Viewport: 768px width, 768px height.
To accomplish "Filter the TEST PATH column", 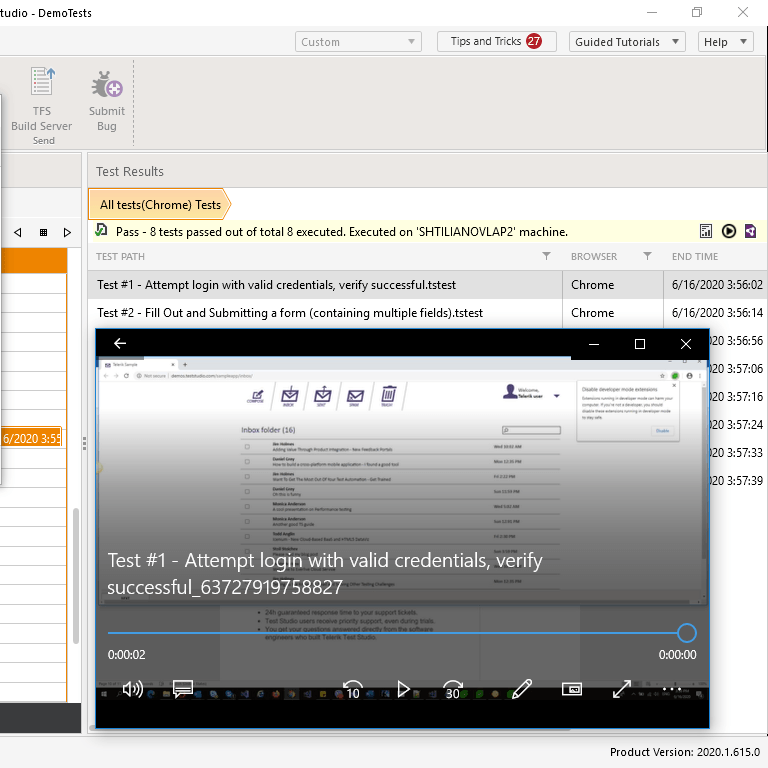I will [547, 256].
